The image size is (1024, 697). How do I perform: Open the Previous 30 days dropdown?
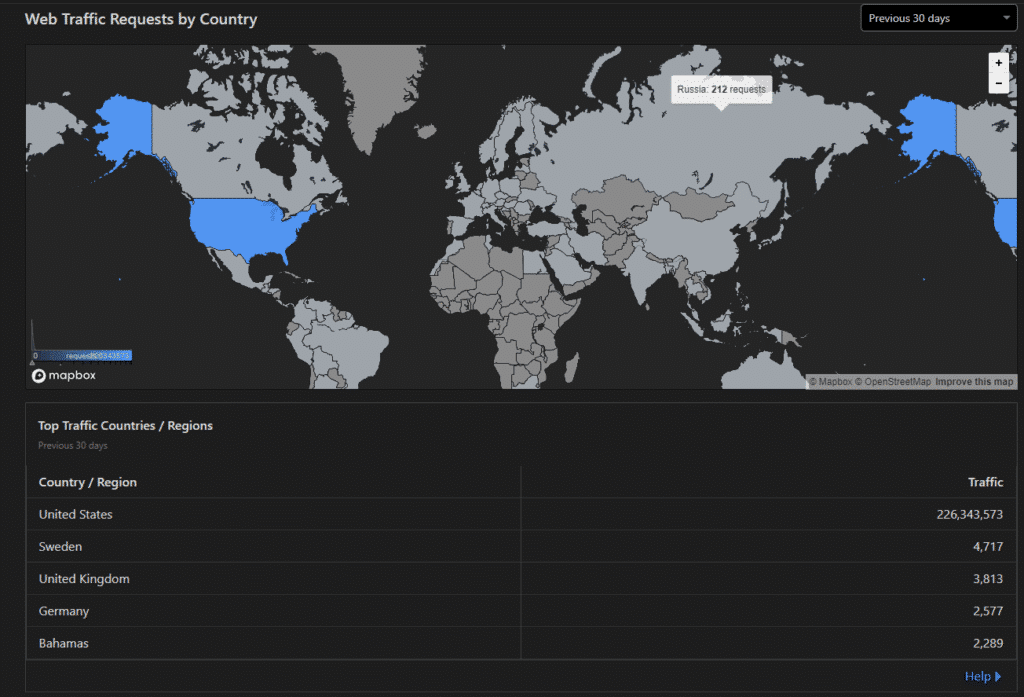pos(939,18)
